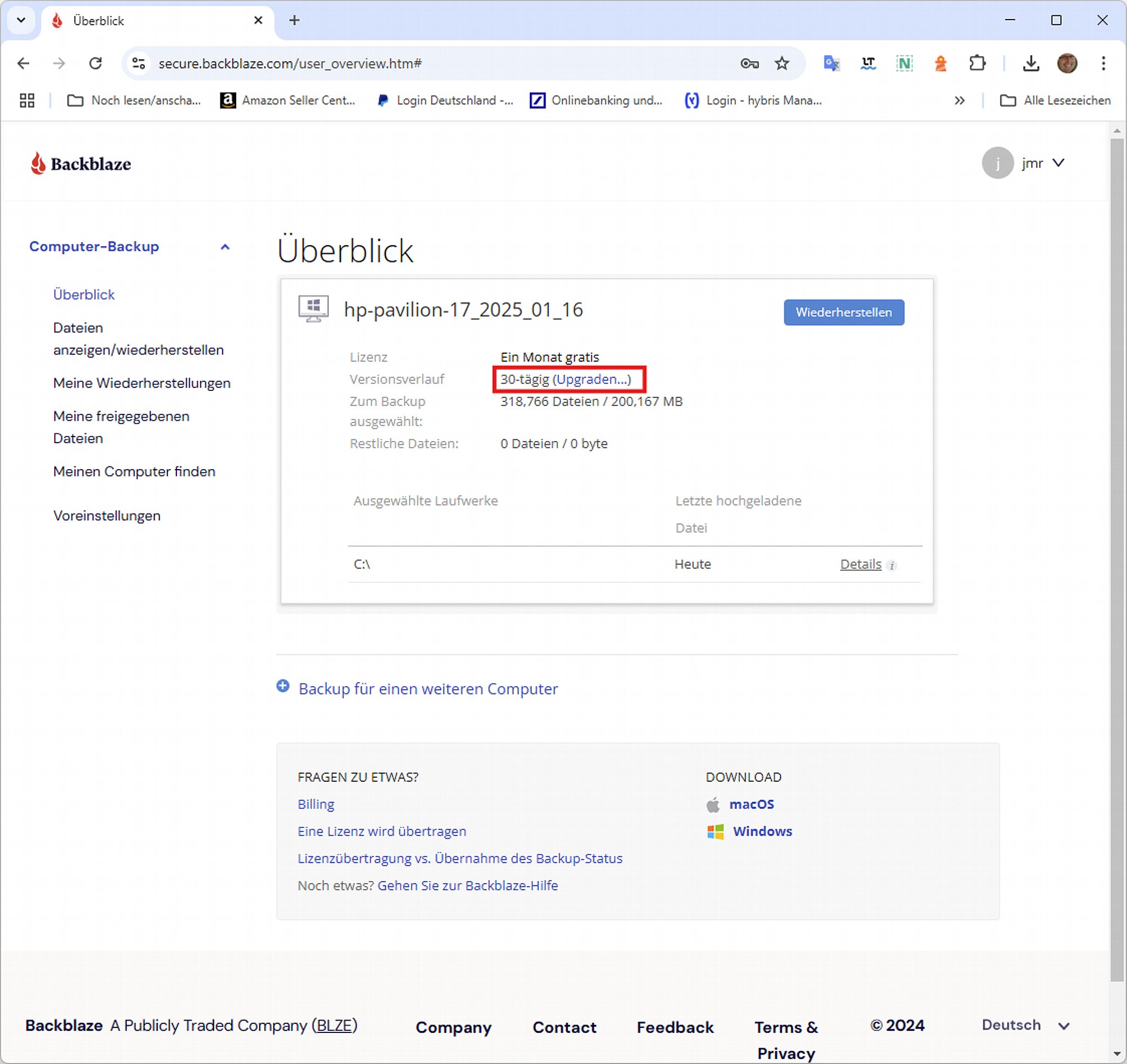Go back with the browser back arrow

pos(23,63)
